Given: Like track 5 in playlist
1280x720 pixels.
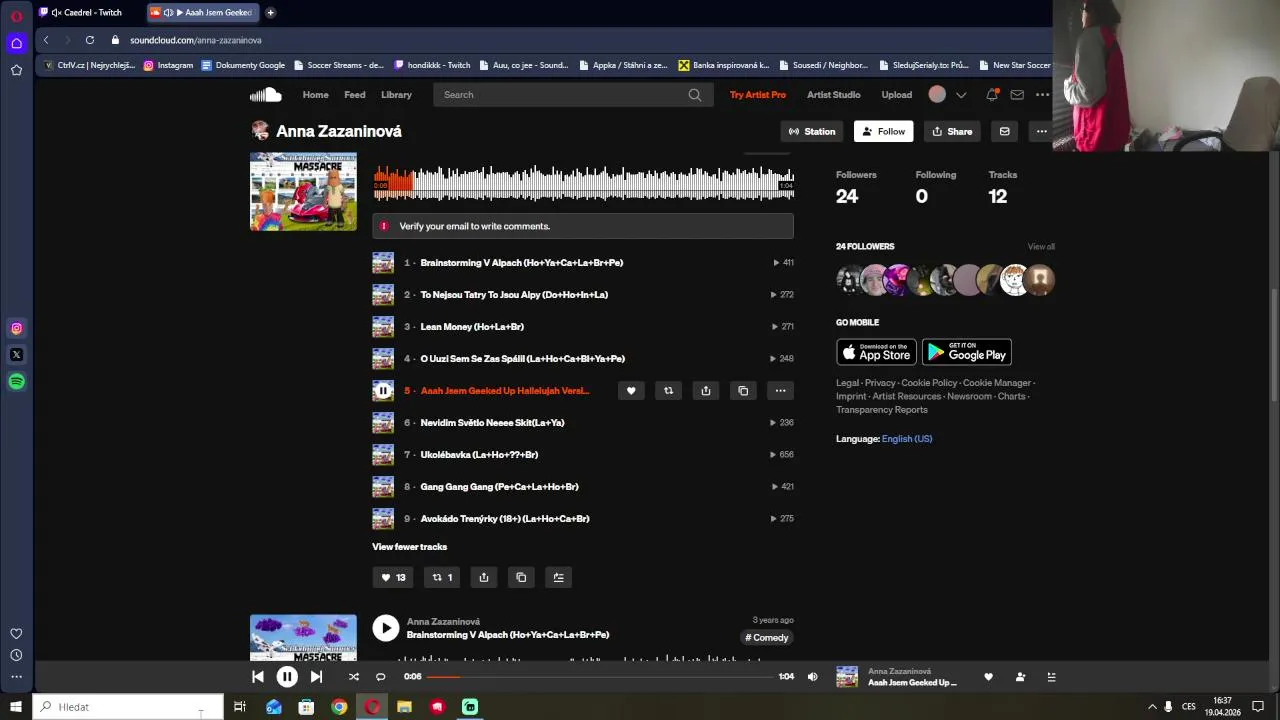Looking at the screenshot, I should coord(631,391).
